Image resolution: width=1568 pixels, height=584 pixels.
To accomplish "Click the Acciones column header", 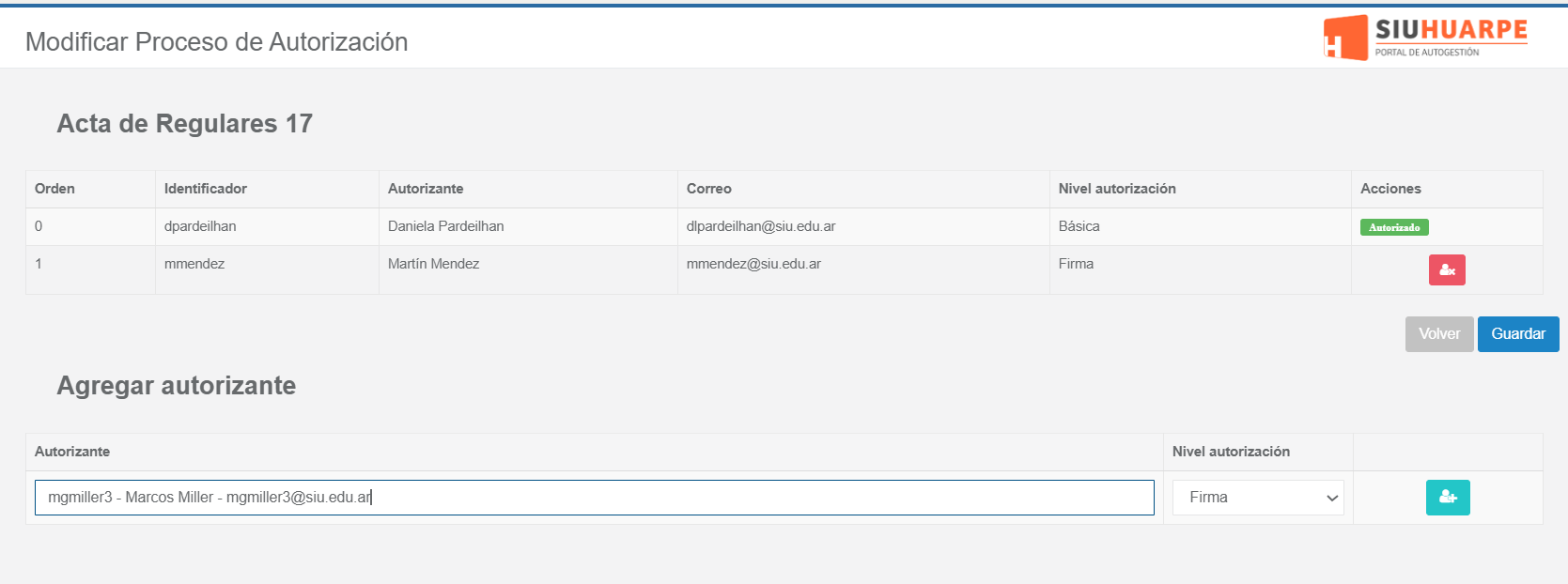I will tap(1390, 189).
